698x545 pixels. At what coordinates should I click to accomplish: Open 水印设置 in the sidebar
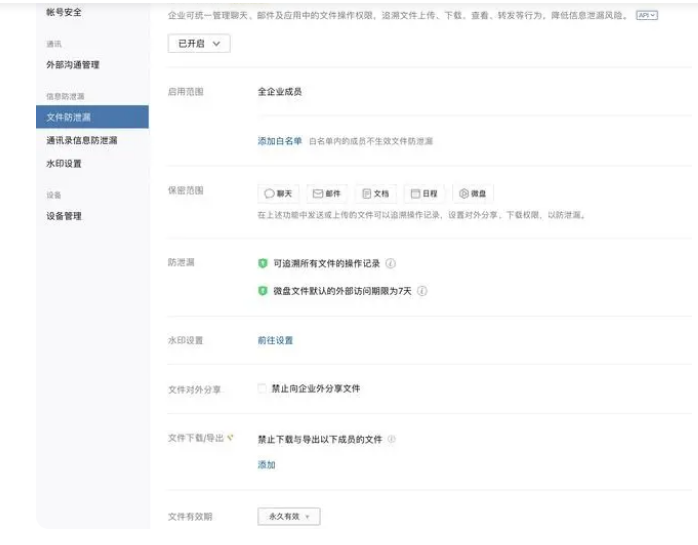64,164
